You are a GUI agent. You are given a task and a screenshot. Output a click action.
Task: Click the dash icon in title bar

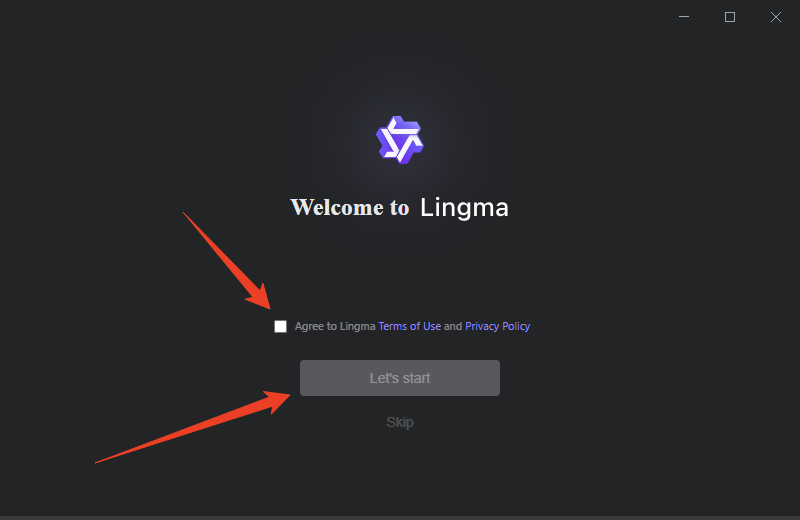pyautogui.click(x=684, y=17)
